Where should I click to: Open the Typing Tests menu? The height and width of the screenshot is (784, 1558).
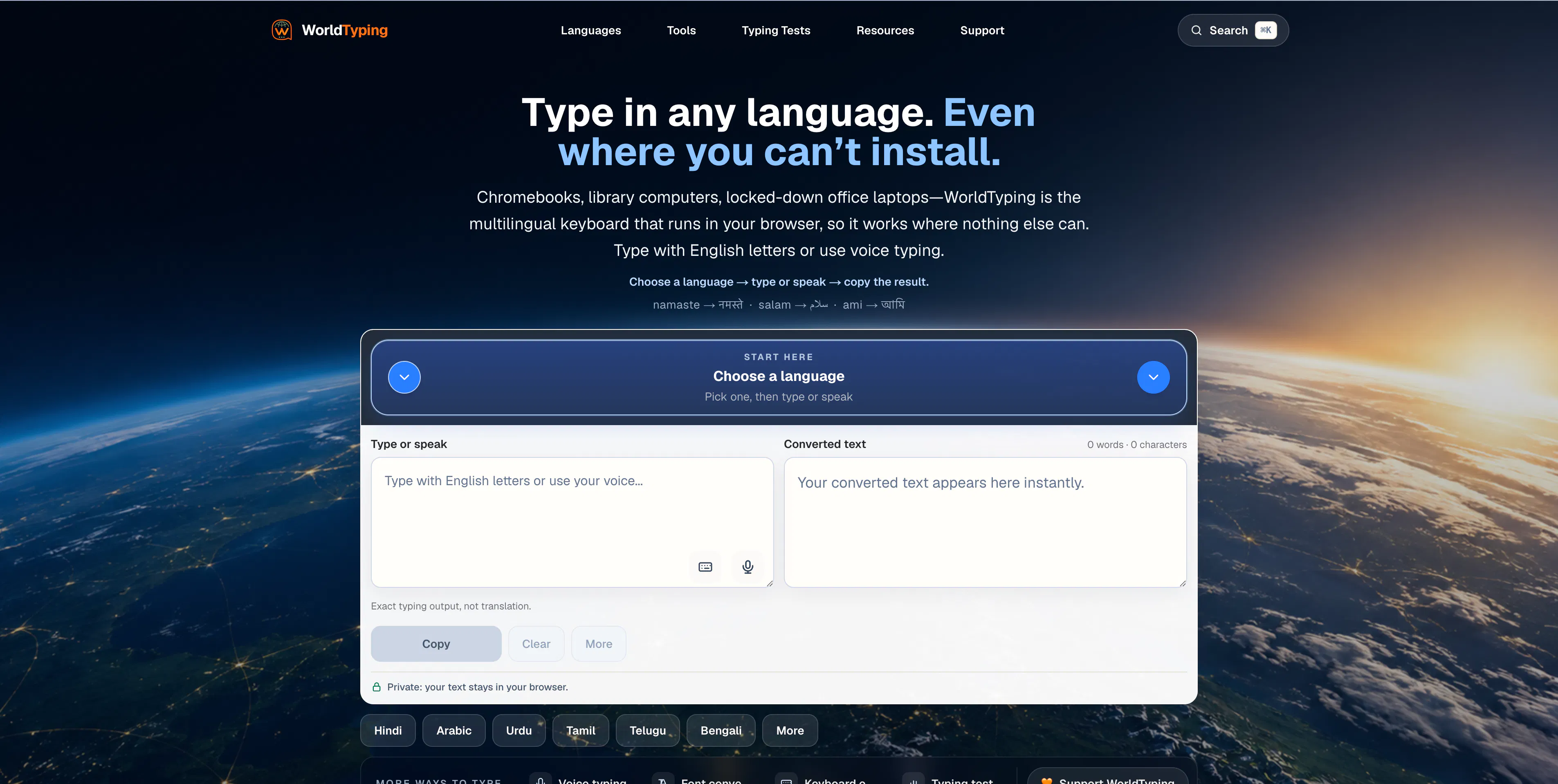[x=775, y=30]
